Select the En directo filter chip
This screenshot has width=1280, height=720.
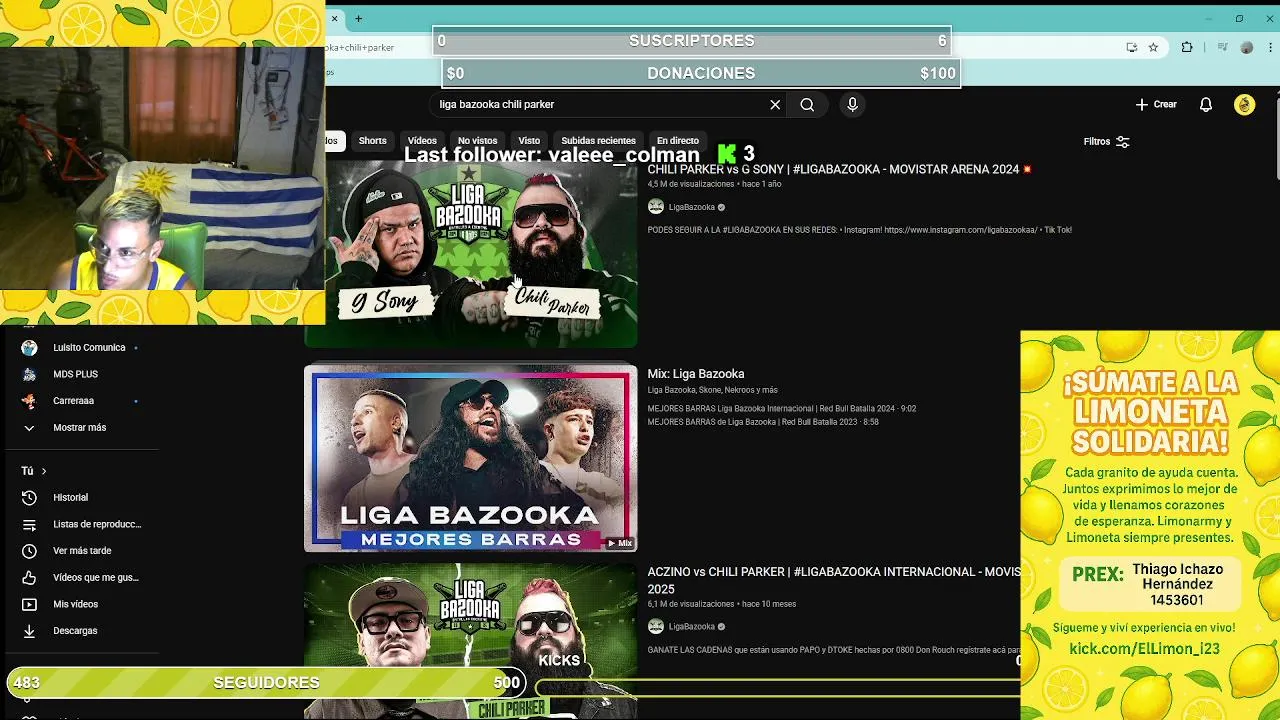(x=677, y=141)
